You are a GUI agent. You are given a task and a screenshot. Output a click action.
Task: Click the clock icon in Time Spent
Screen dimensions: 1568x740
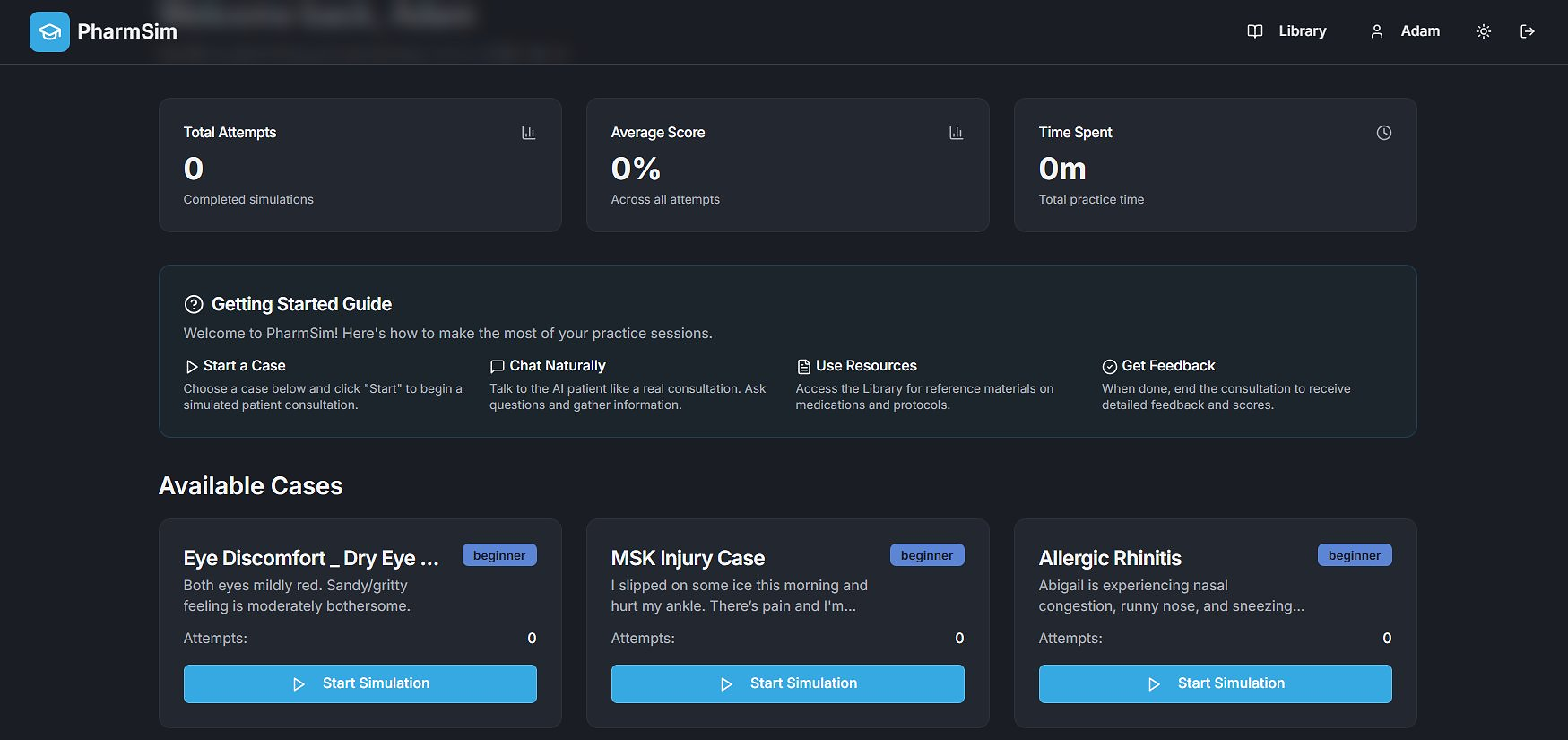1384,133
